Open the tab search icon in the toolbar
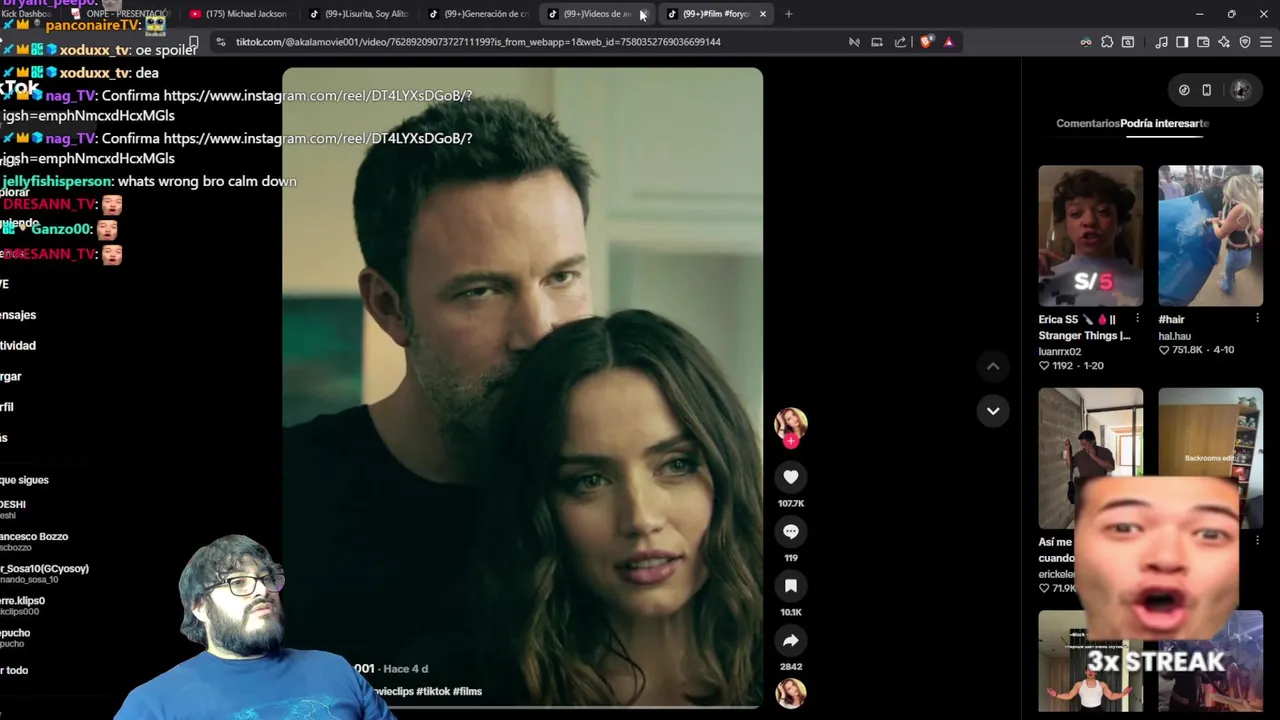The image size is (1280, 720). click(x=1128, y=42)
